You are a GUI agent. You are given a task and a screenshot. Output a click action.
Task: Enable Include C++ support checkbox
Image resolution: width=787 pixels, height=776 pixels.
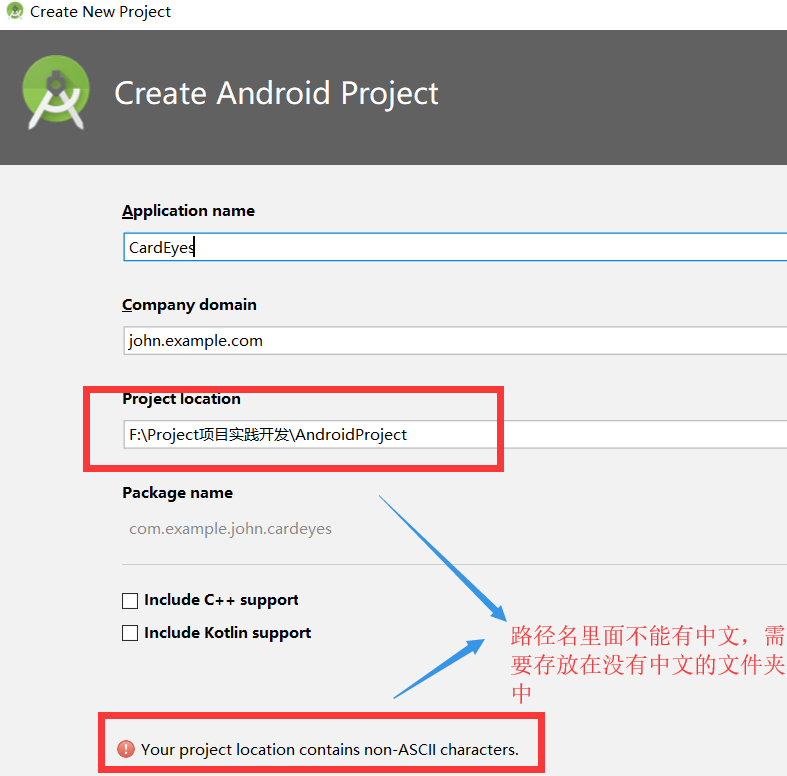(x=130, y=600)
